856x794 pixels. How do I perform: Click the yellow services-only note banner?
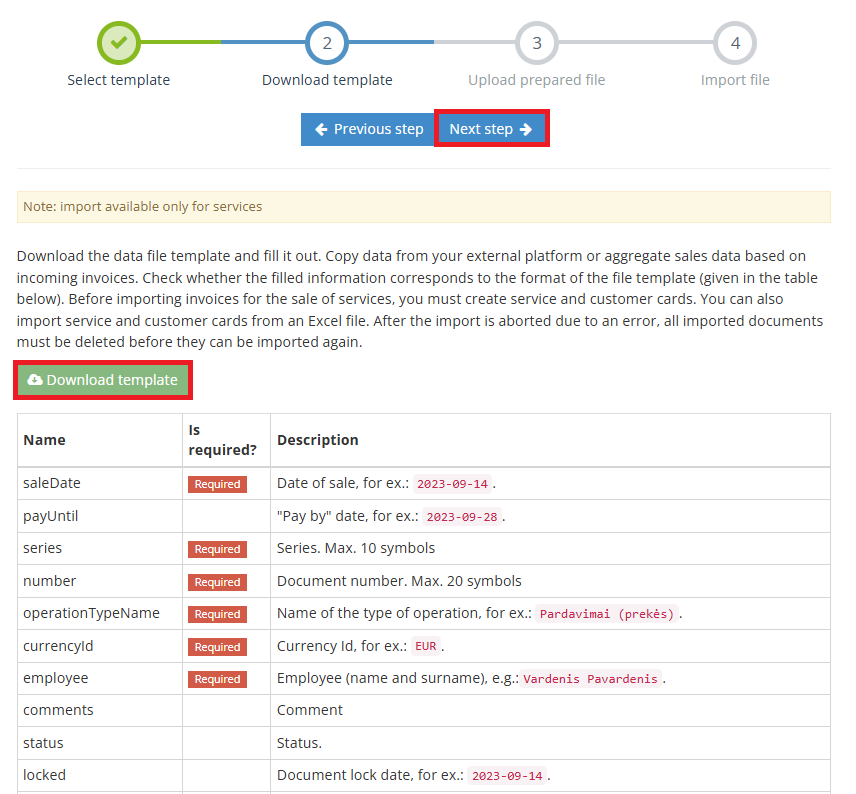pyautogui.click(x=423, y=207)
